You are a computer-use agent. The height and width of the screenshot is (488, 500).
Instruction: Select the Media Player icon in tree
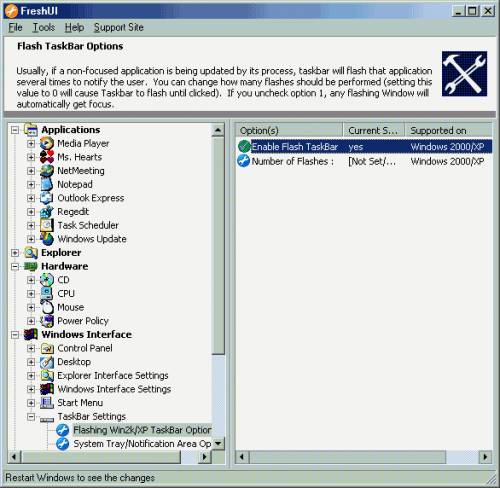point(47,143)
